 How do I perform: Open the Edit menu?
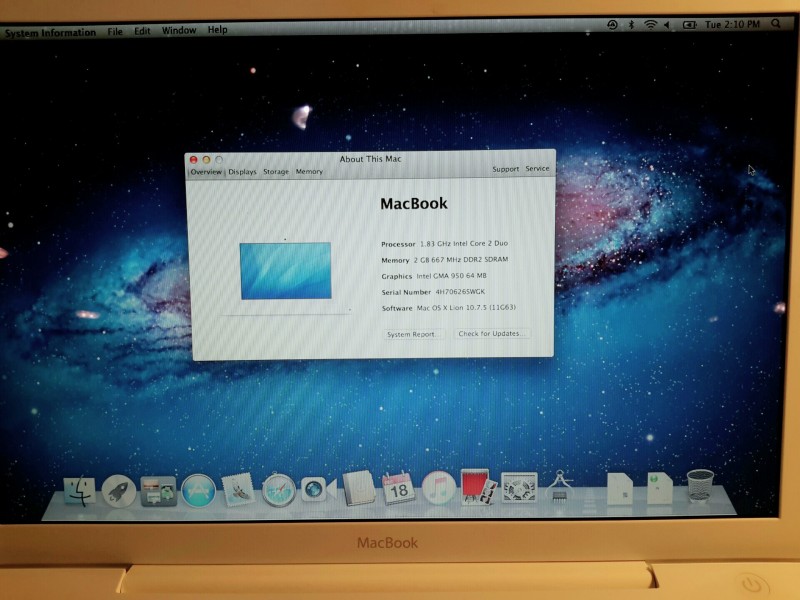click(142, 31)
